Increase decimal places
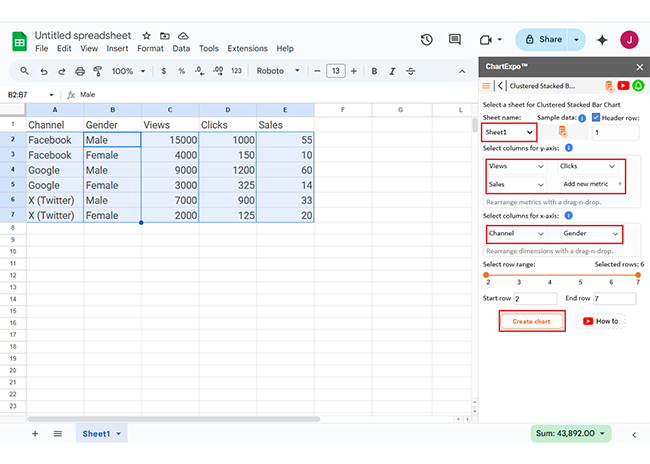The height and width of the screenshot is (464, 650). pyautogui.click(x=218, y=71)
